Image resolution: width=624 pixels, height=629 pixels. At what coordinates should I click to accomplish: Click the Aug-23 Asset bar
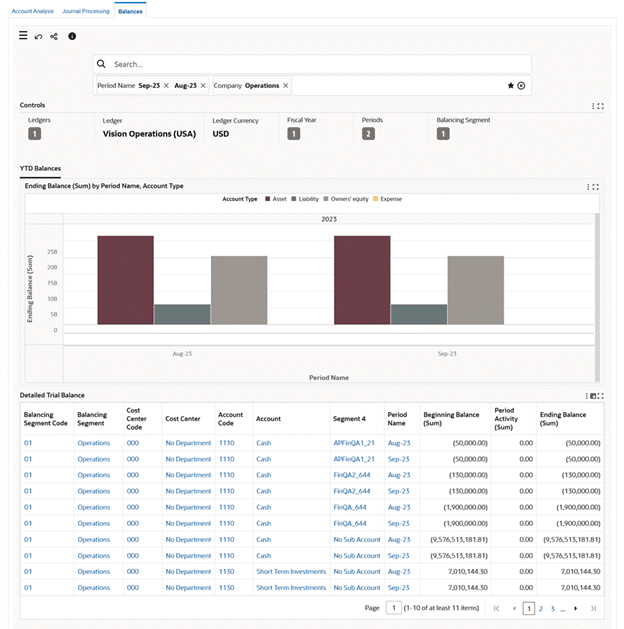[126, 280]
